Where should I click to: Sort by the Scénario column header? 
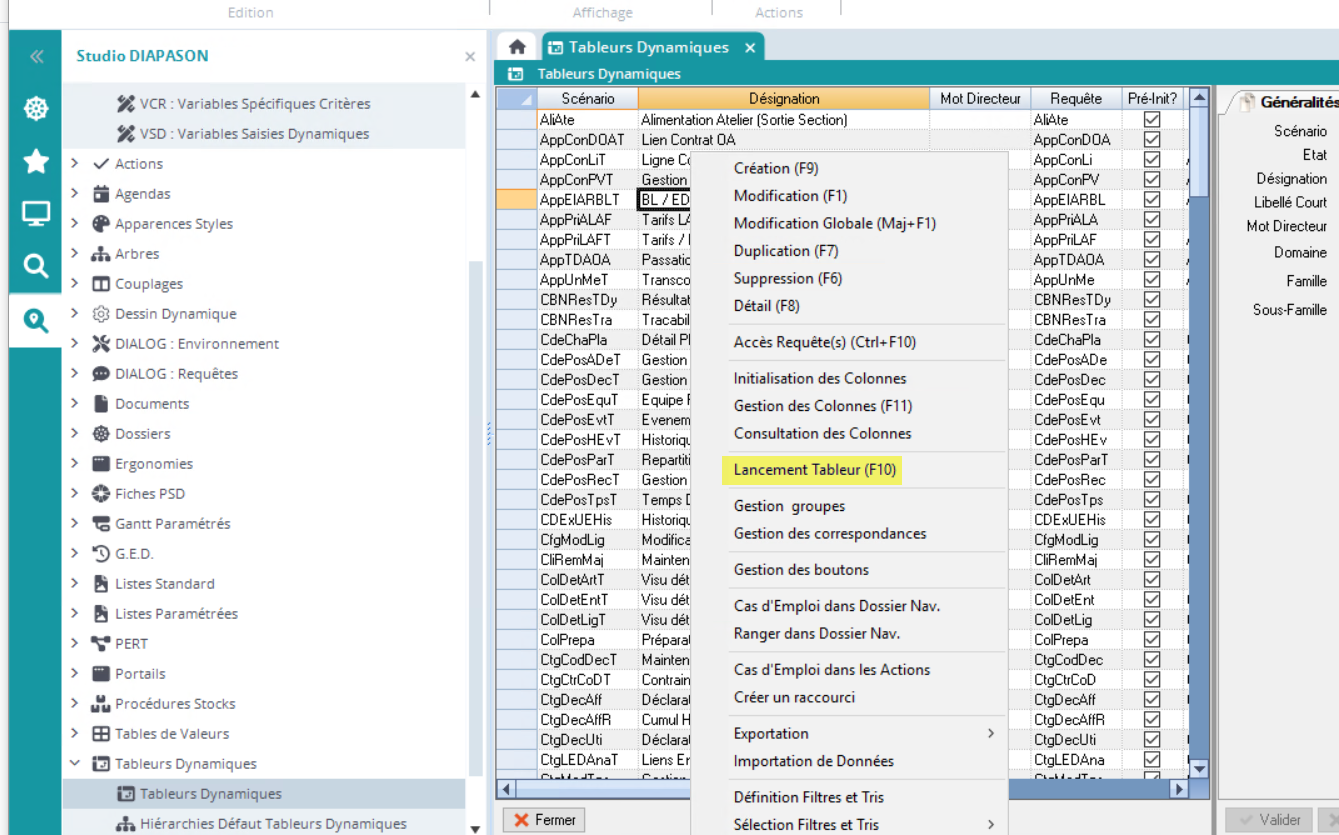[x=587, y=99]
